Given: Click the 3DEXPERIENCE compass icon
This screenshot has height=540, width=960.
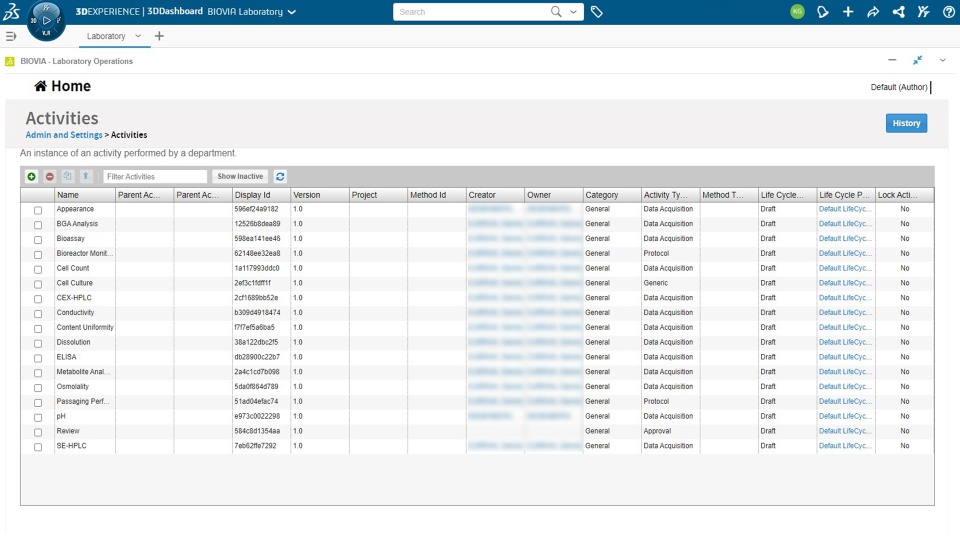Looking at the screenshot, I should [47, 21].
